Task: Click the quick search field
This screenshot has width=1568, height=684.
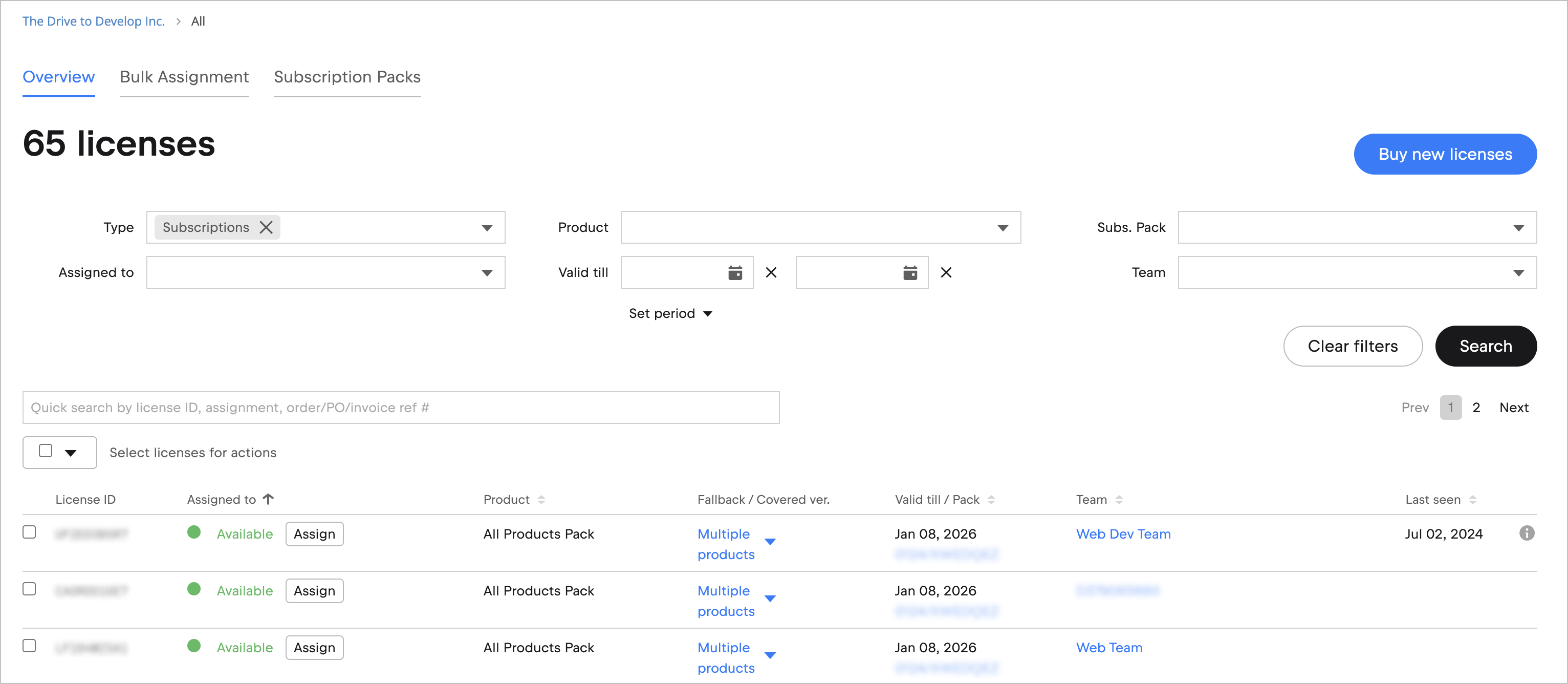Action: [401, 407]
